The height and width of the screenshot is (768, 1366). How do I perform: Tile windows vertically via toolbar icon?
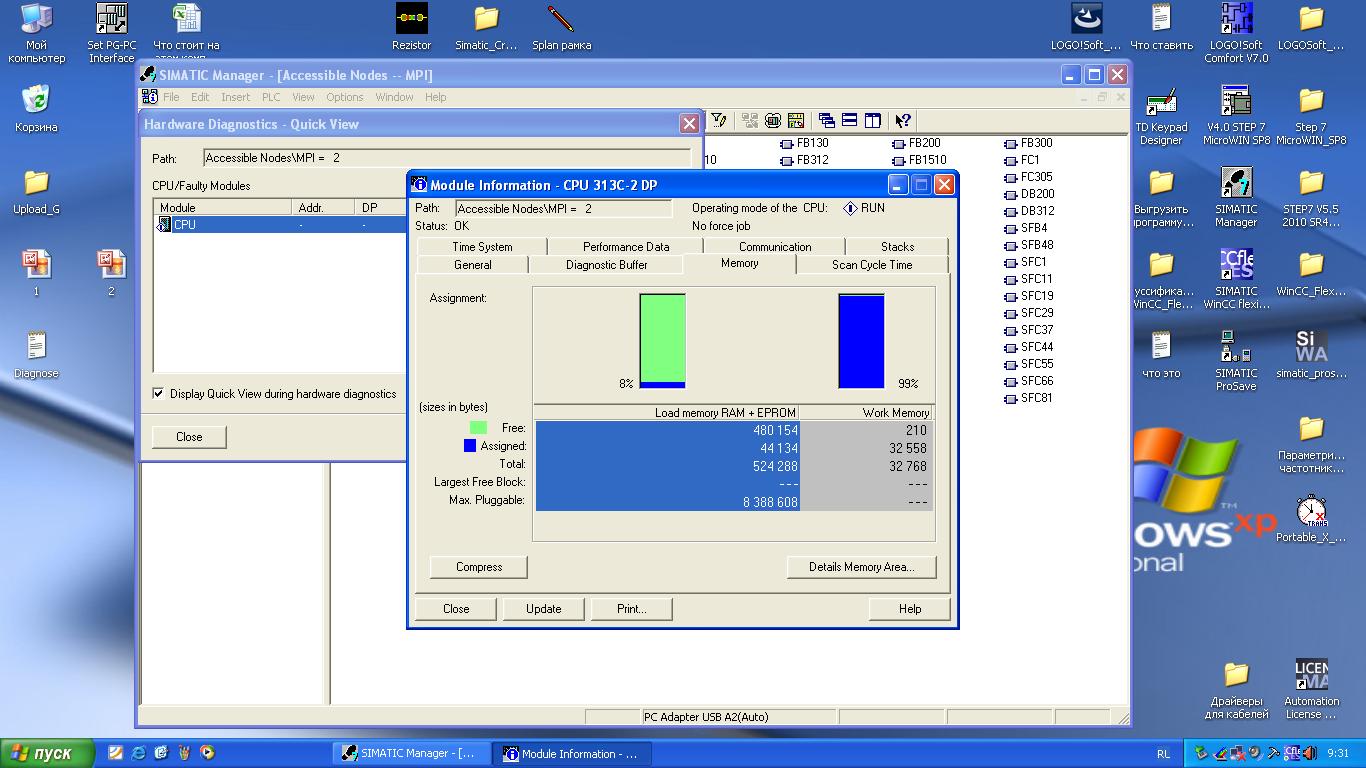[x=873, y=120]
